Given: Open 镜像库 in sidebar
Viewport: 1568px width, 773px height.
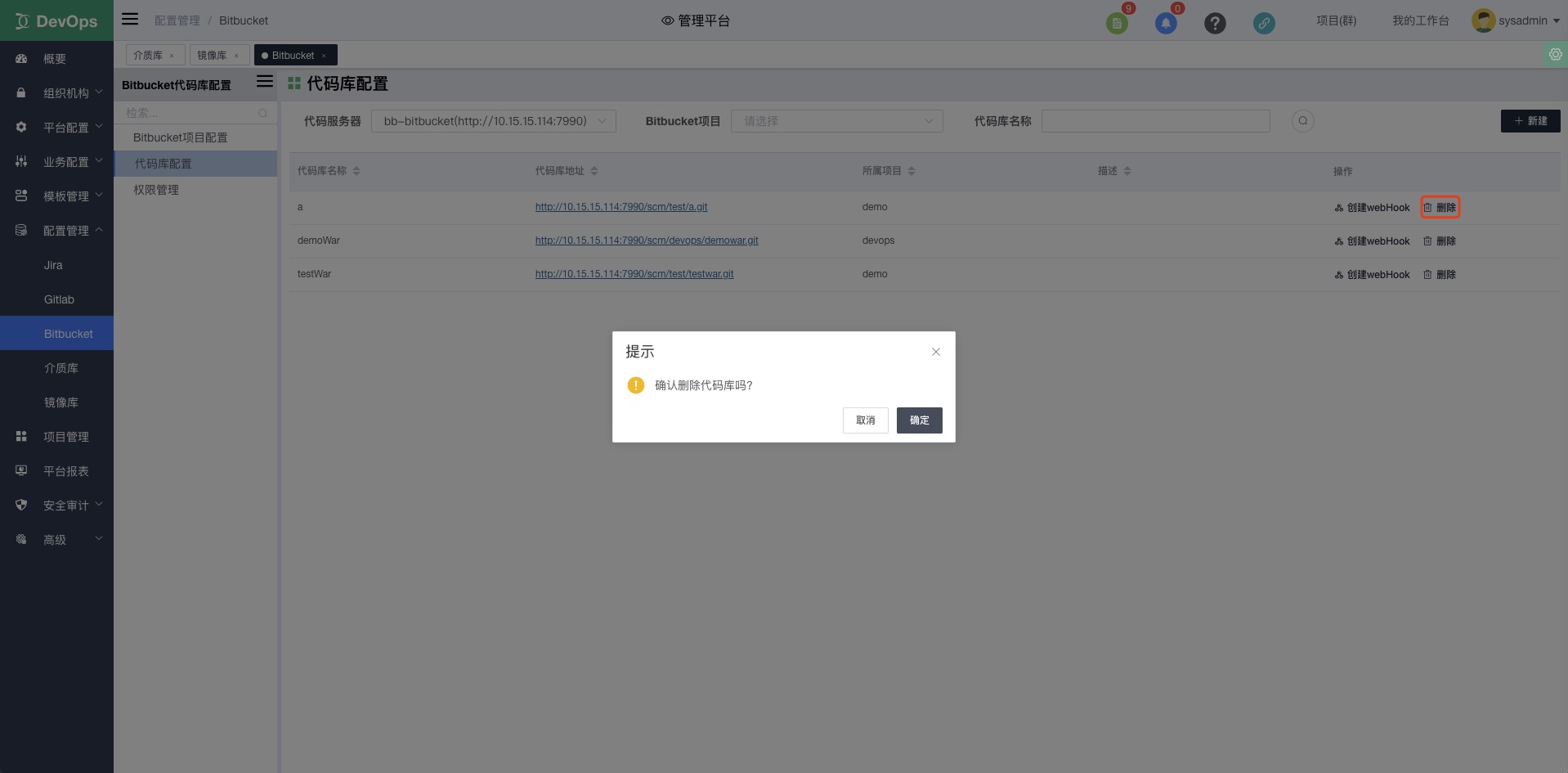Looking at the screenshot, I should 56,402.
